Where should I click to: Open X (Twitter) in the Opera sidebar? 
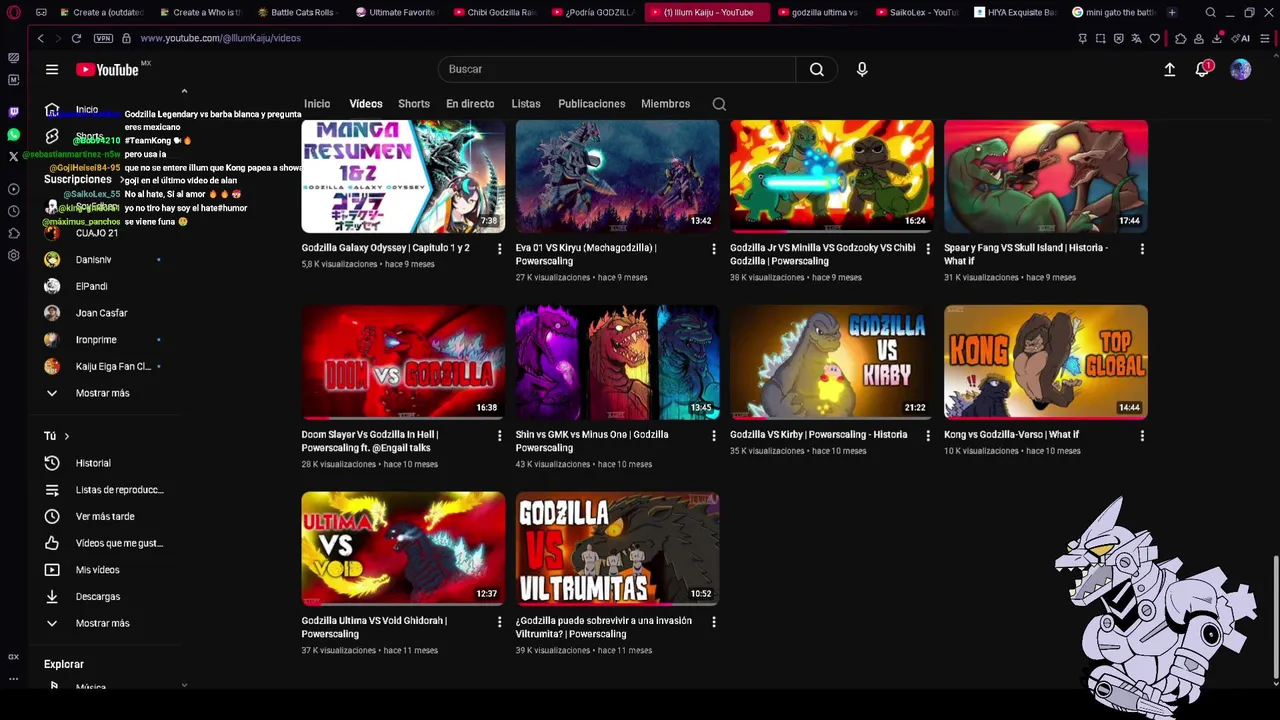coord(13,156)
